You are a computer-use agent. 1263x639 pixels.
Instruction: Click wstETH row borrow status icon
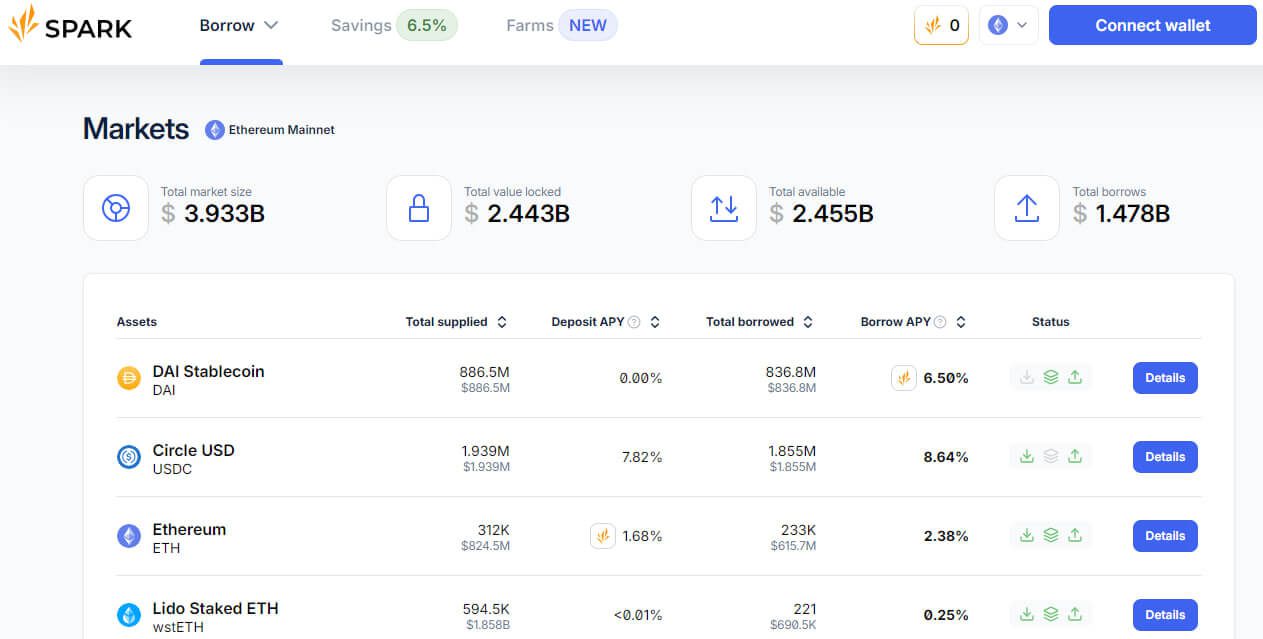click(1075, 615)
